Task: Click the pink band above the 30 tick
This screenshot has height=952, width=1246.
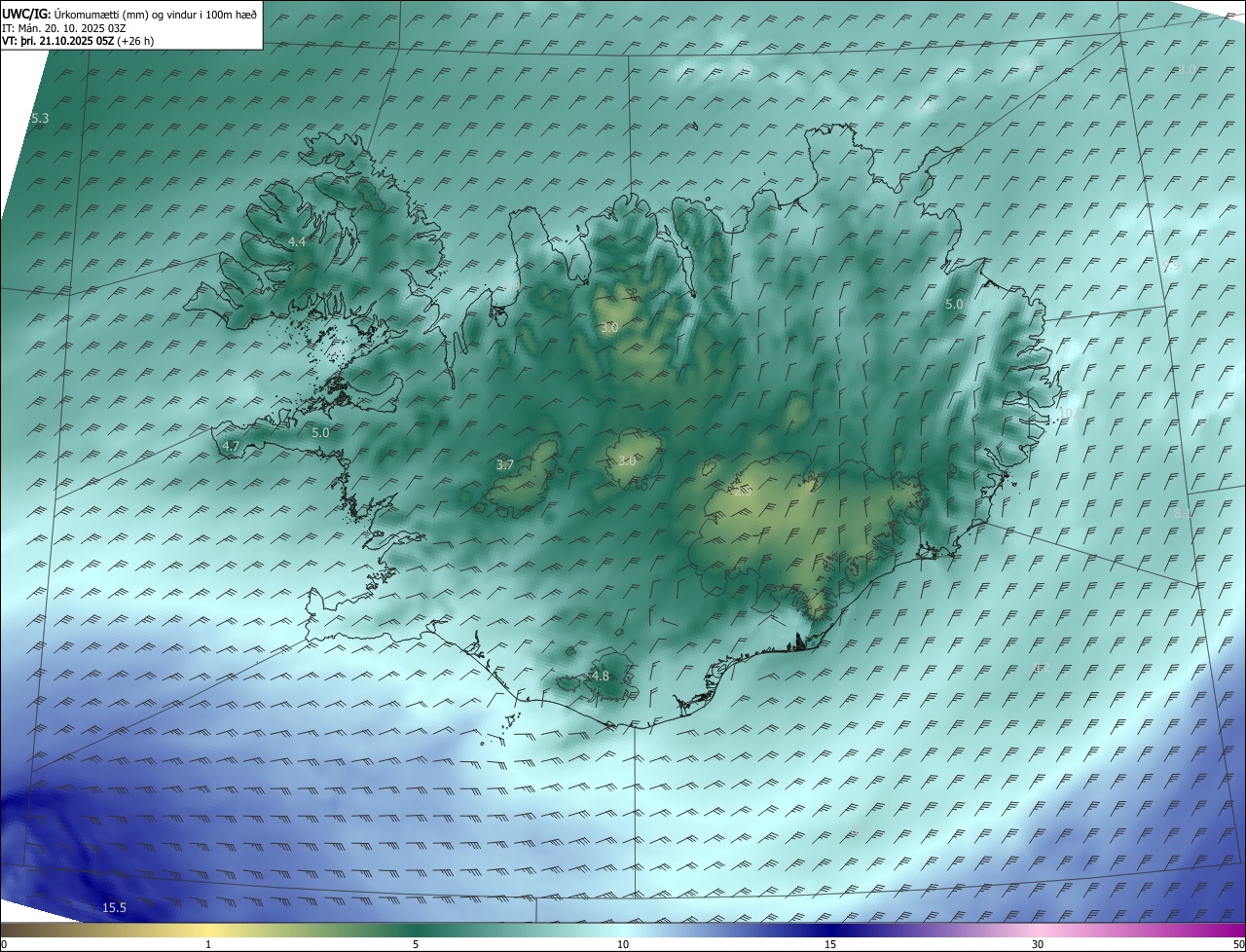Action: point(1038,930)
